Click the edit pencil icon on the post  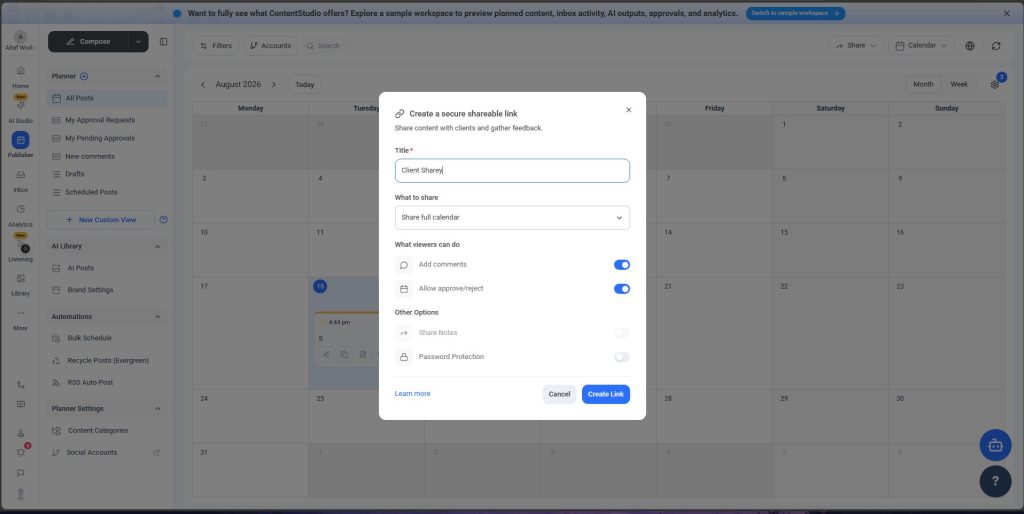[326, 355]
